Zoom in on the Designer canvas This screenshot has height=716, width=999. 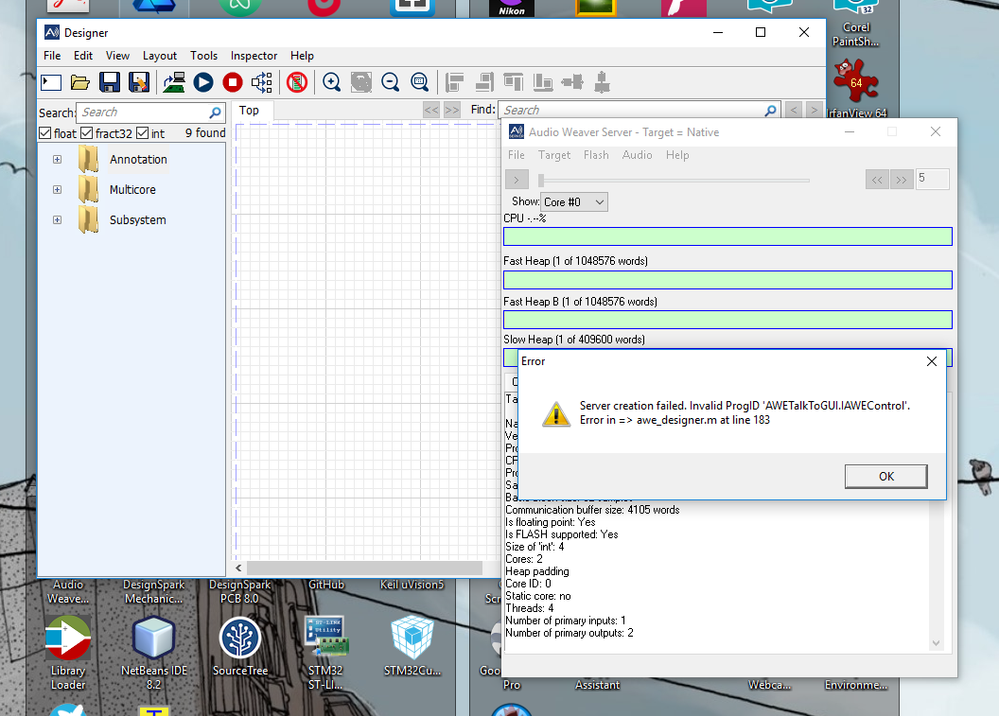(331, 82)
